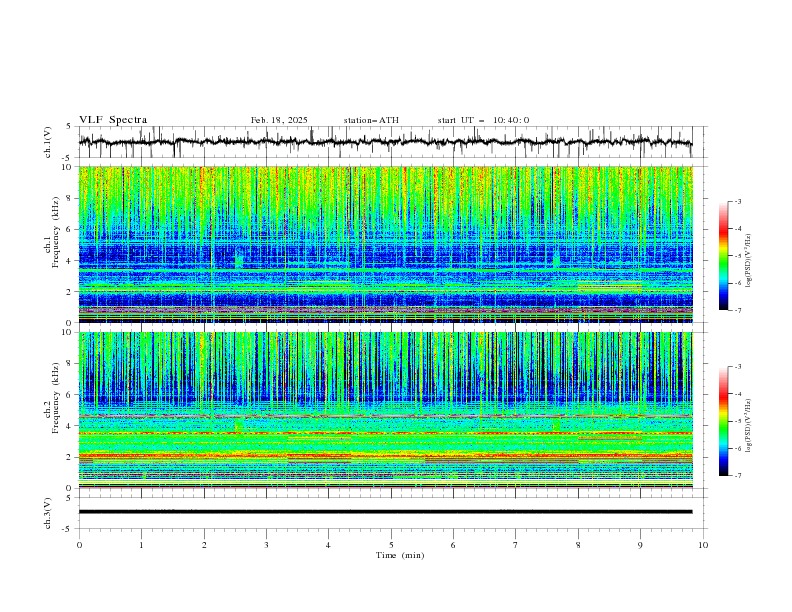Click the ch.3 flat black waveform trace
The image size is (792, 612).
(385, 512)
